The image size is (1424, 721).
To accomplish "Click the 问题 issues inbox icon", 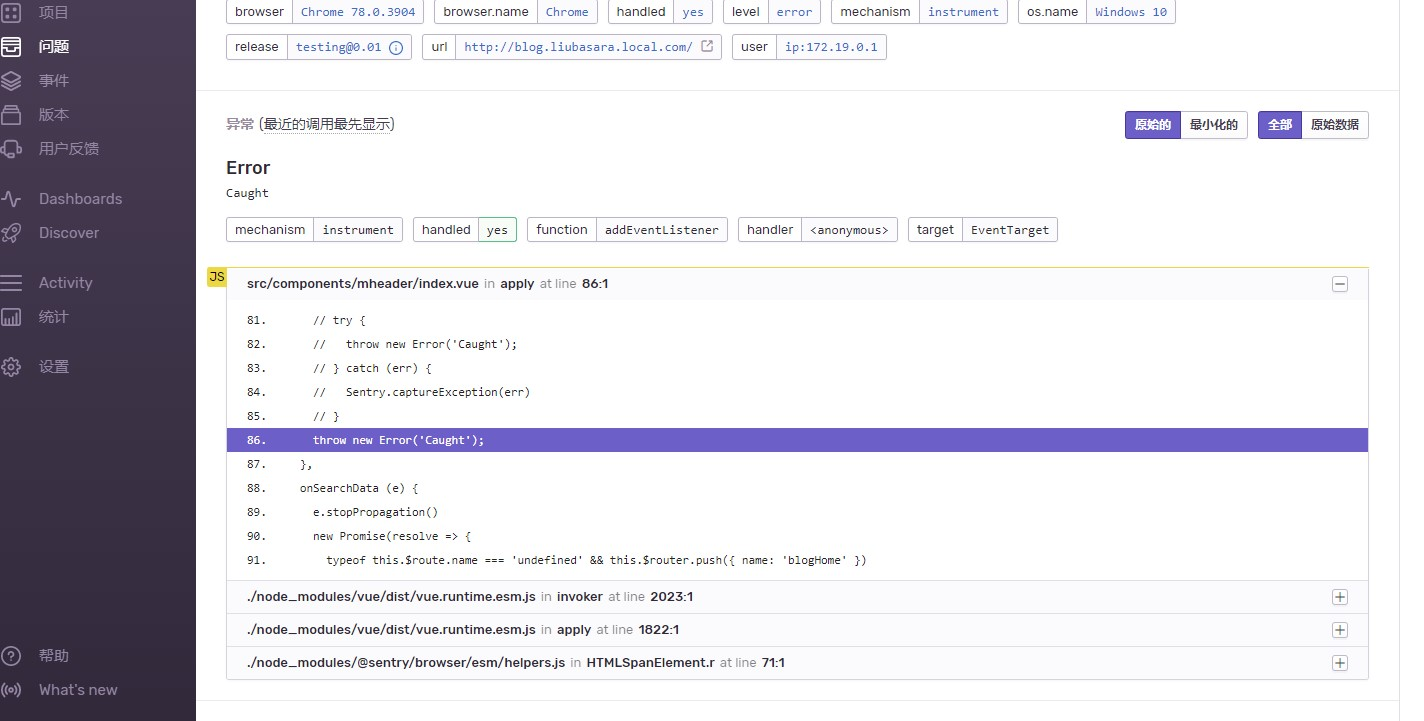I will (x=11, y=46).
